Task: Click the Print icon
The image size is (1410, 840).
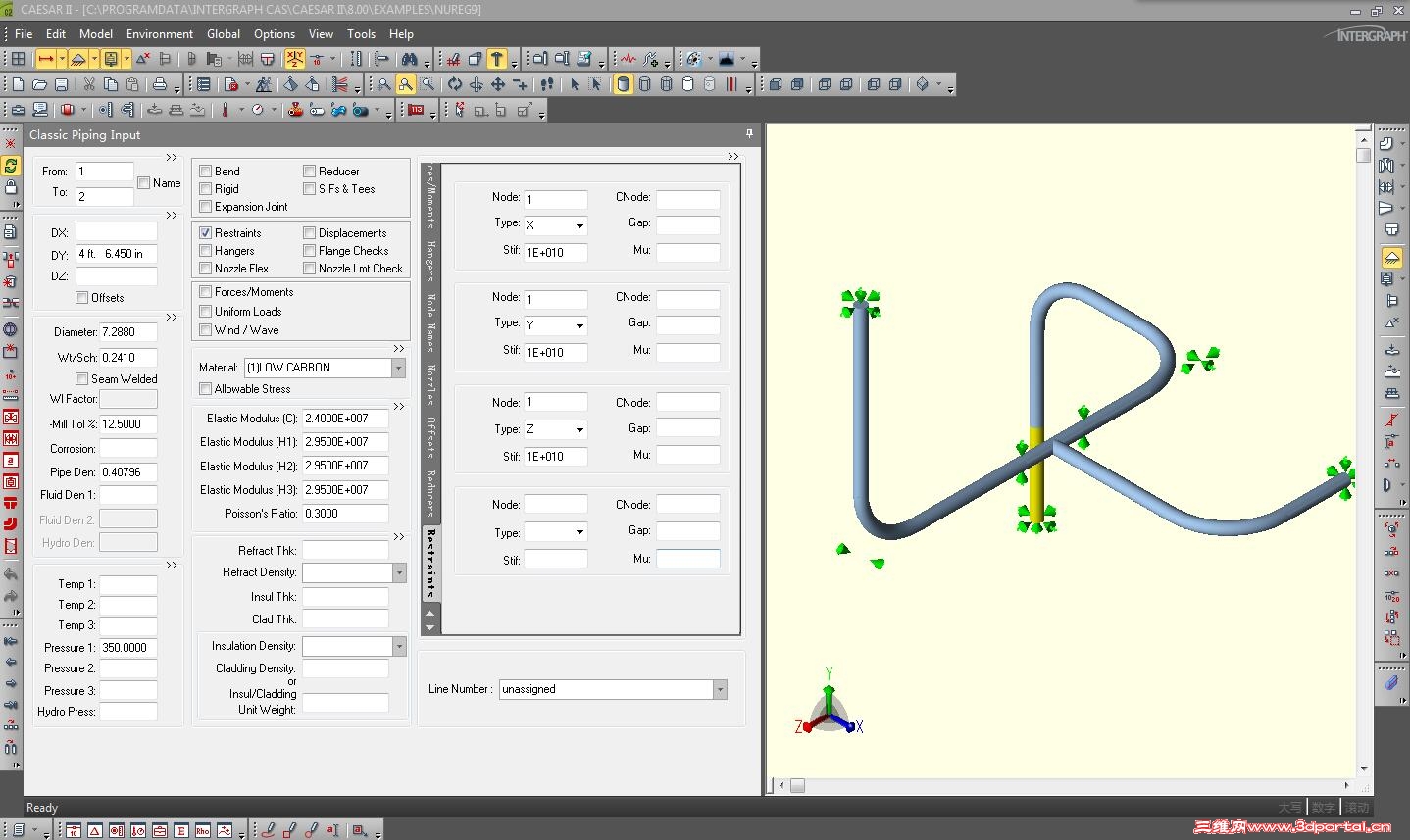Action: (160, 85)
